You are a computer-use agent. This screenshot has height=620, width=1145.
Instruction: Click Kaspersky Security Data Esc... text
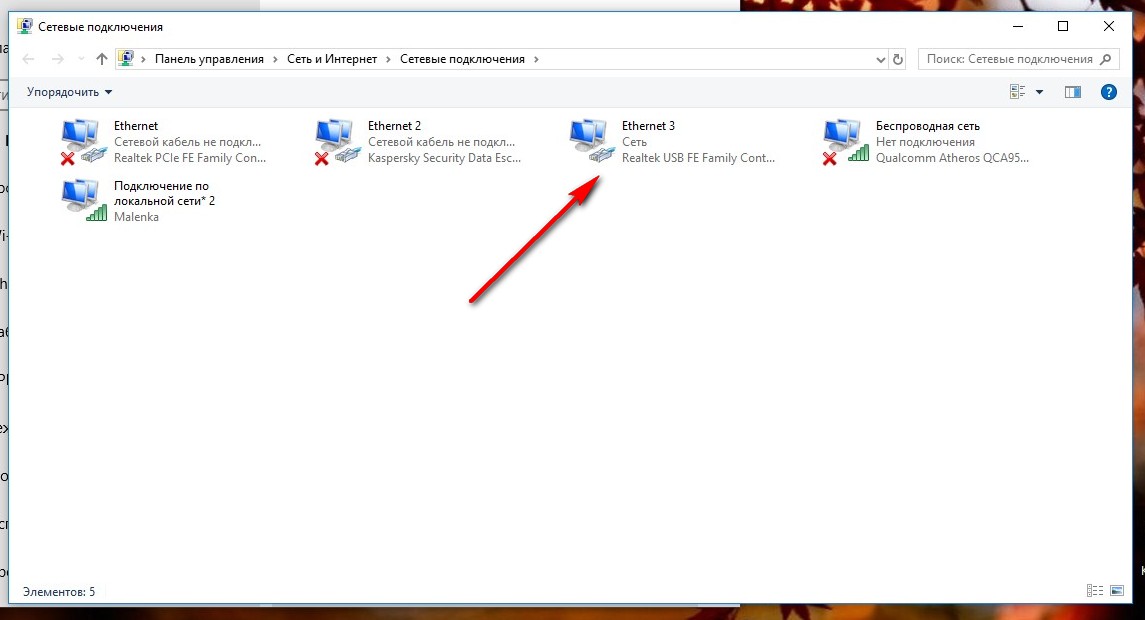pos(444,158)
